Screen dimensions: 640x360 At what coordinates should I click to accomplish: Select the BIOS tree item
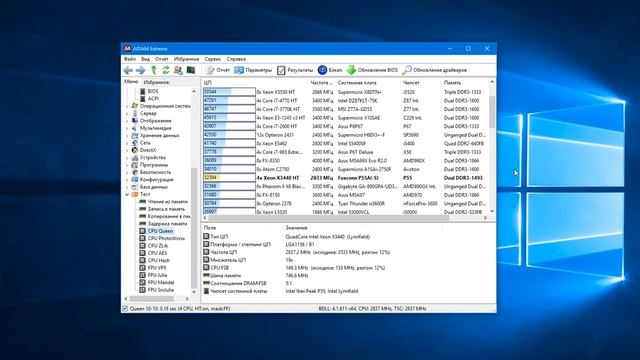[153, 91]
